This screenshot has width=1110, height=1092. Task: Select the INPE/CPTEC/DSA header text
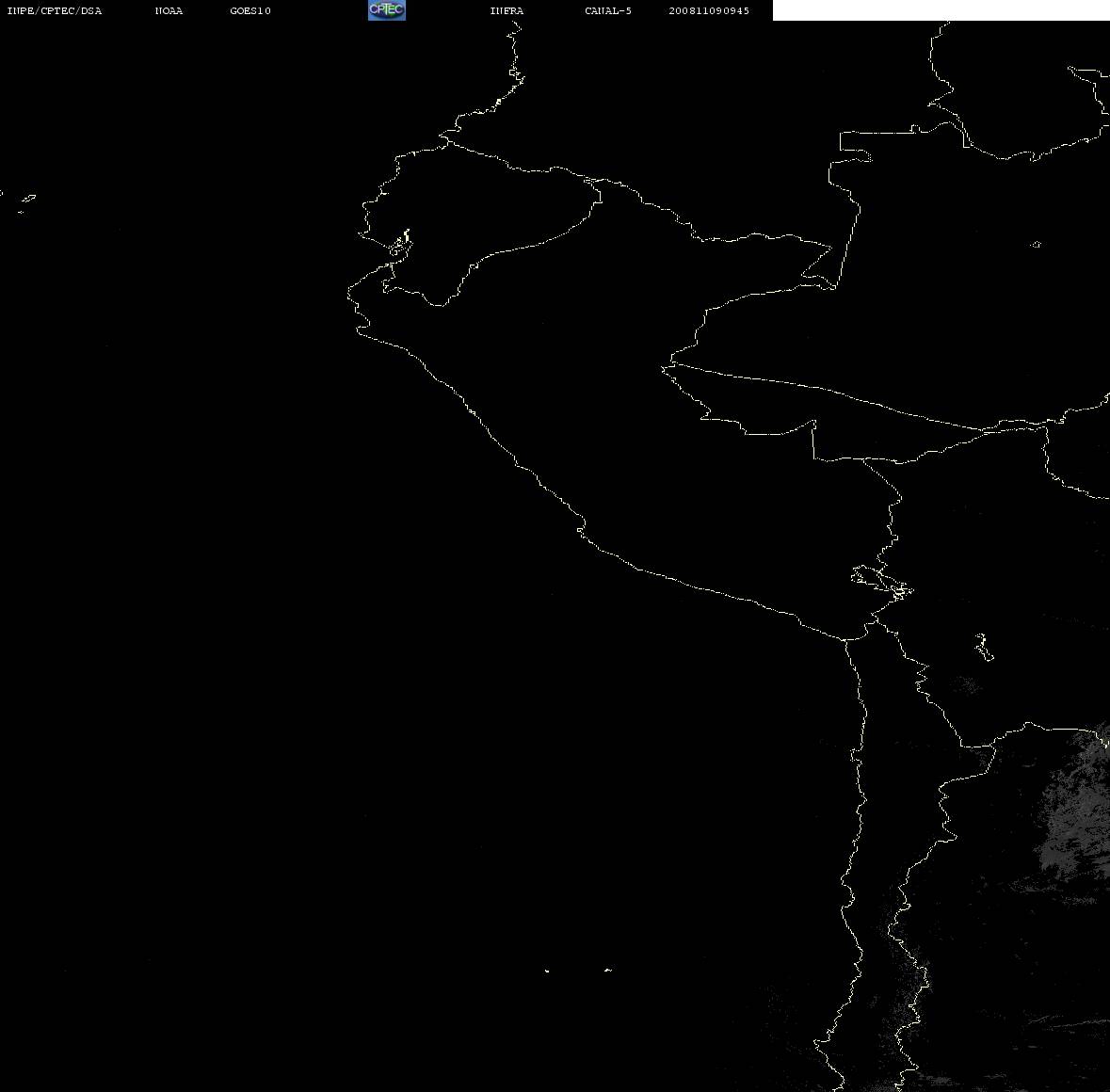(x=55, y=10)
